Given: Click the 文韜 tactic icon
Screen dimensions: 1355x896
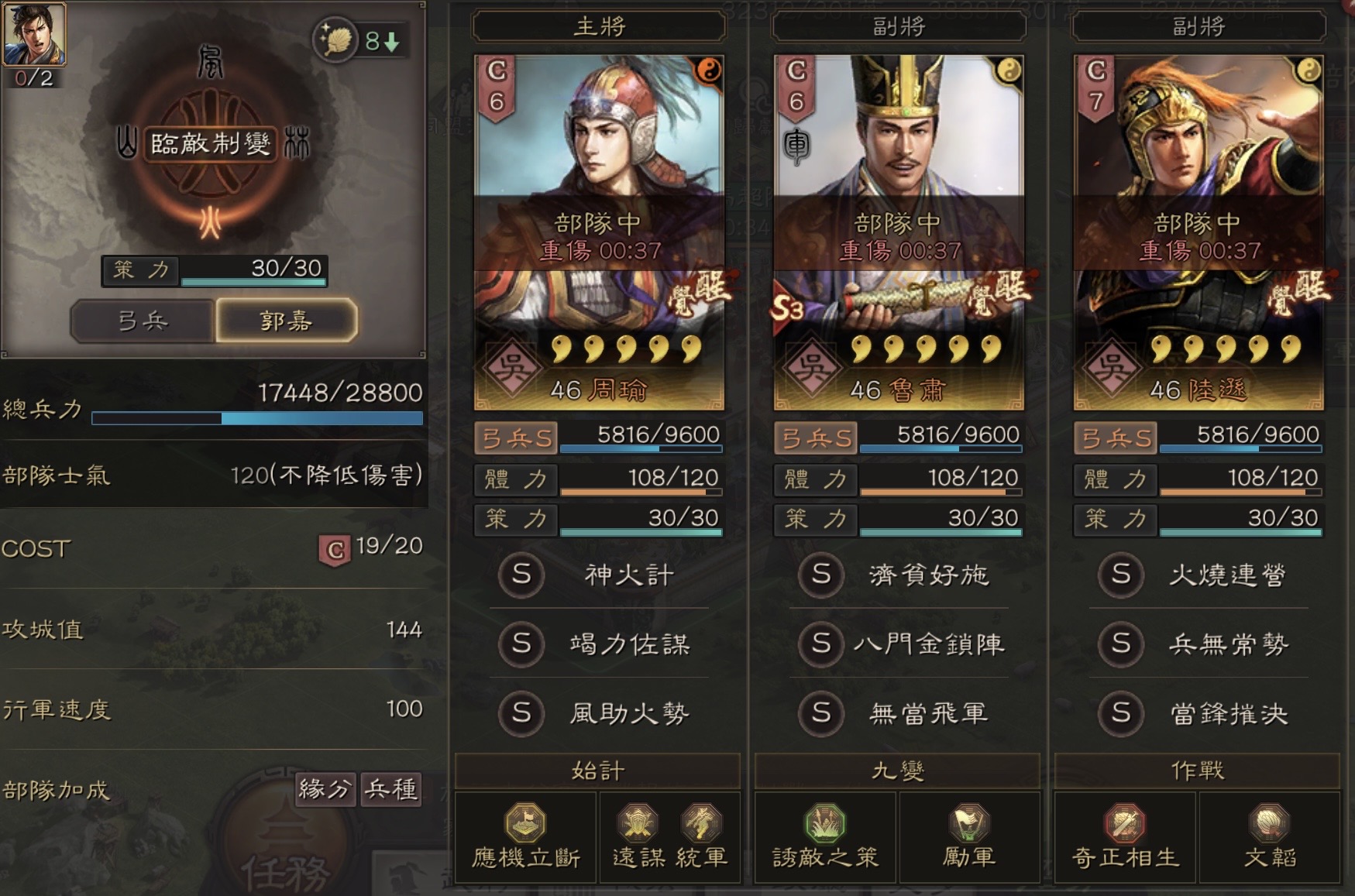Looking at the screenshot, I should [x=1269, y=822].
